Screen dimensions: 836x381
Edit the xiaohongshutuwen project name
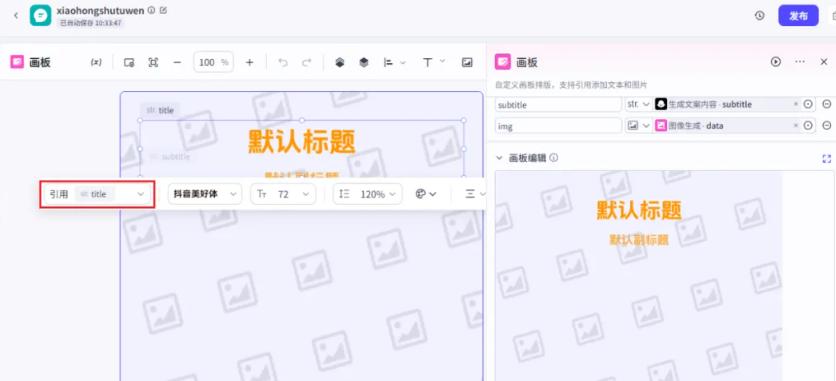(163, 10)
